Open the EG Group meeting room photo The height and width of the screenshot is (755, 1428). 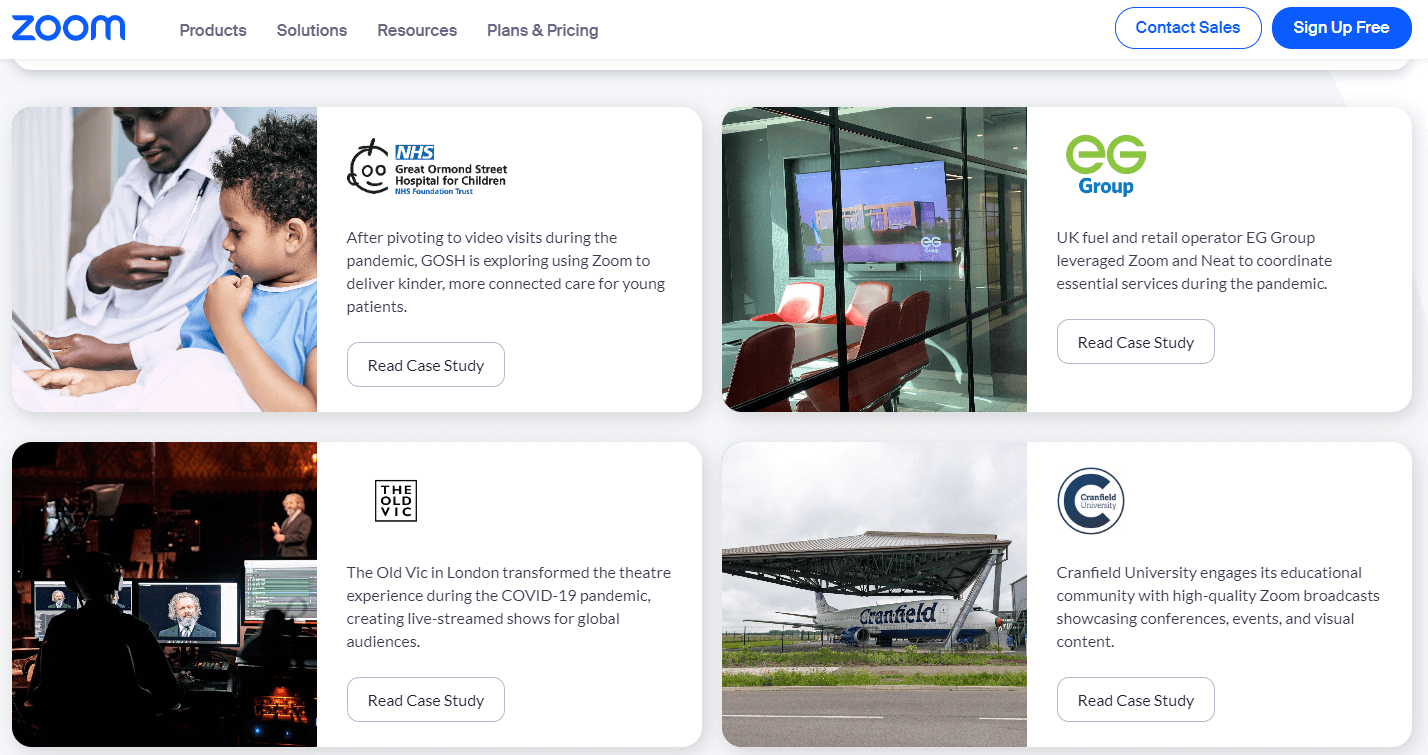(875, 259)
